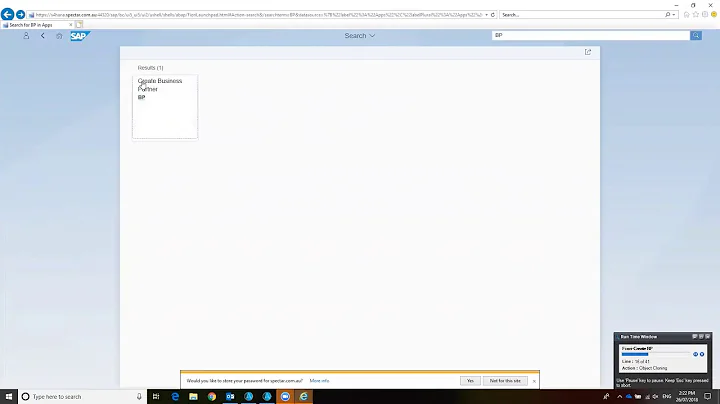720x404 pixels.
Task: Click the ENG language indicator
Action: coord(667,396)
